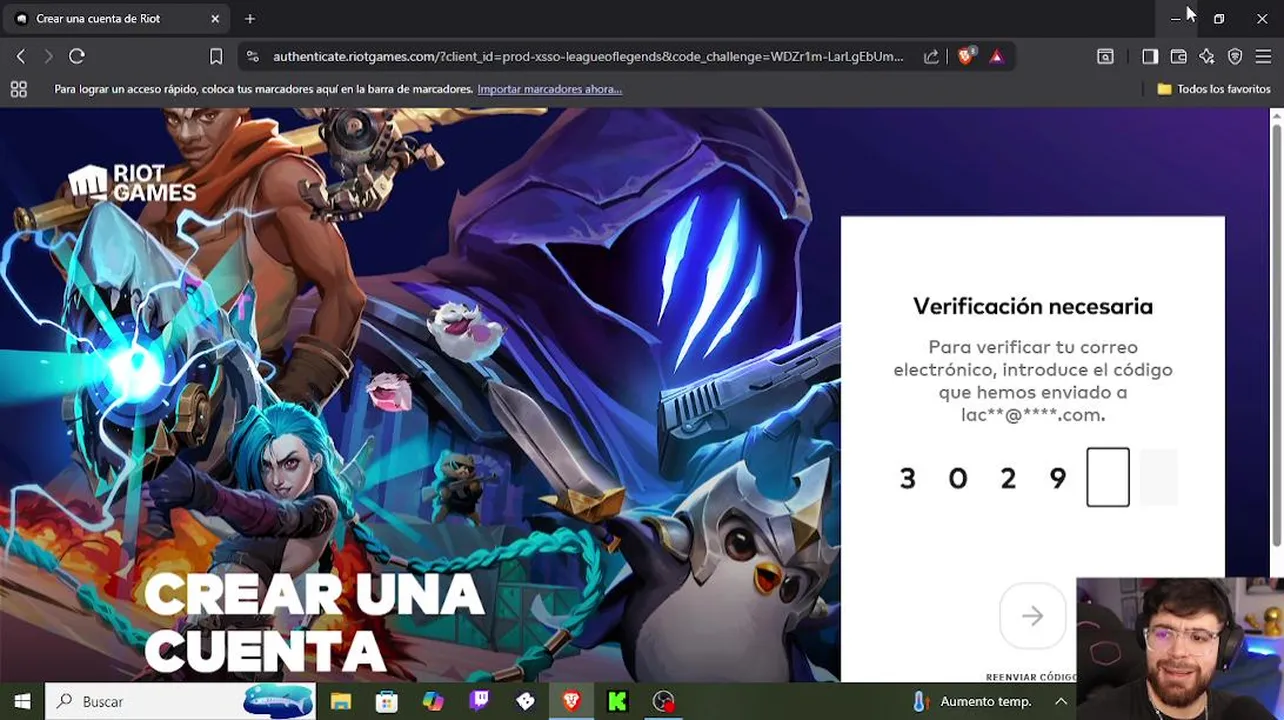This screenshot has width=1284, height=720.
Task: Minimize the browser window
Action: [1175, 18]
